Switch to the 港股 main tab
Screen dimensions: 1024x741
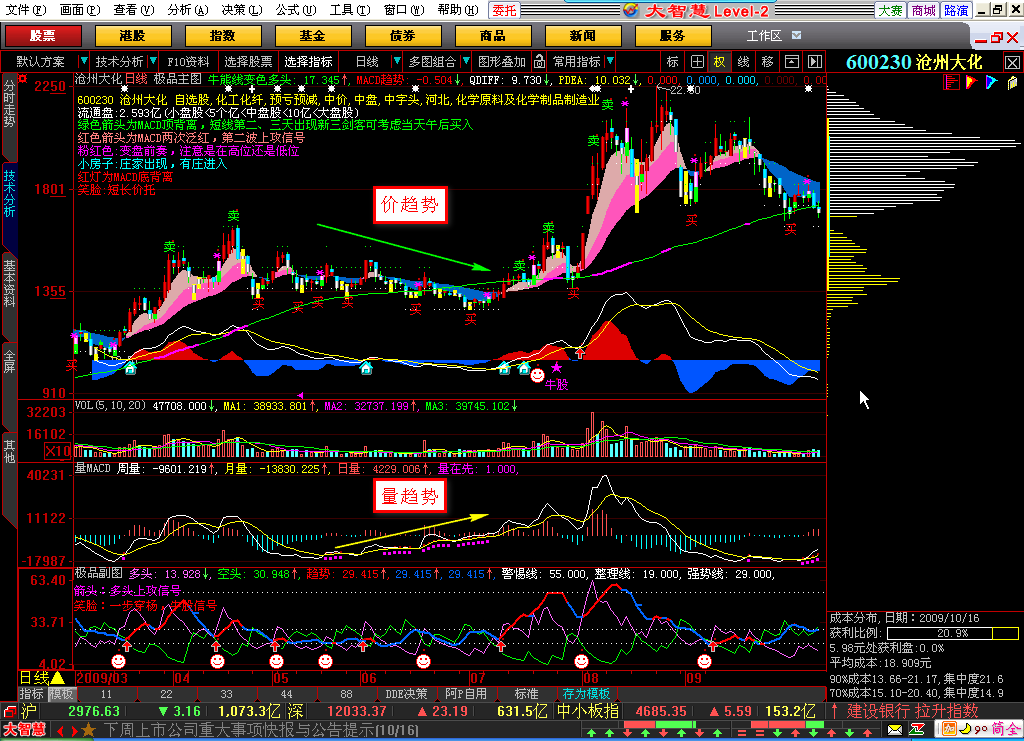point(133,35)
